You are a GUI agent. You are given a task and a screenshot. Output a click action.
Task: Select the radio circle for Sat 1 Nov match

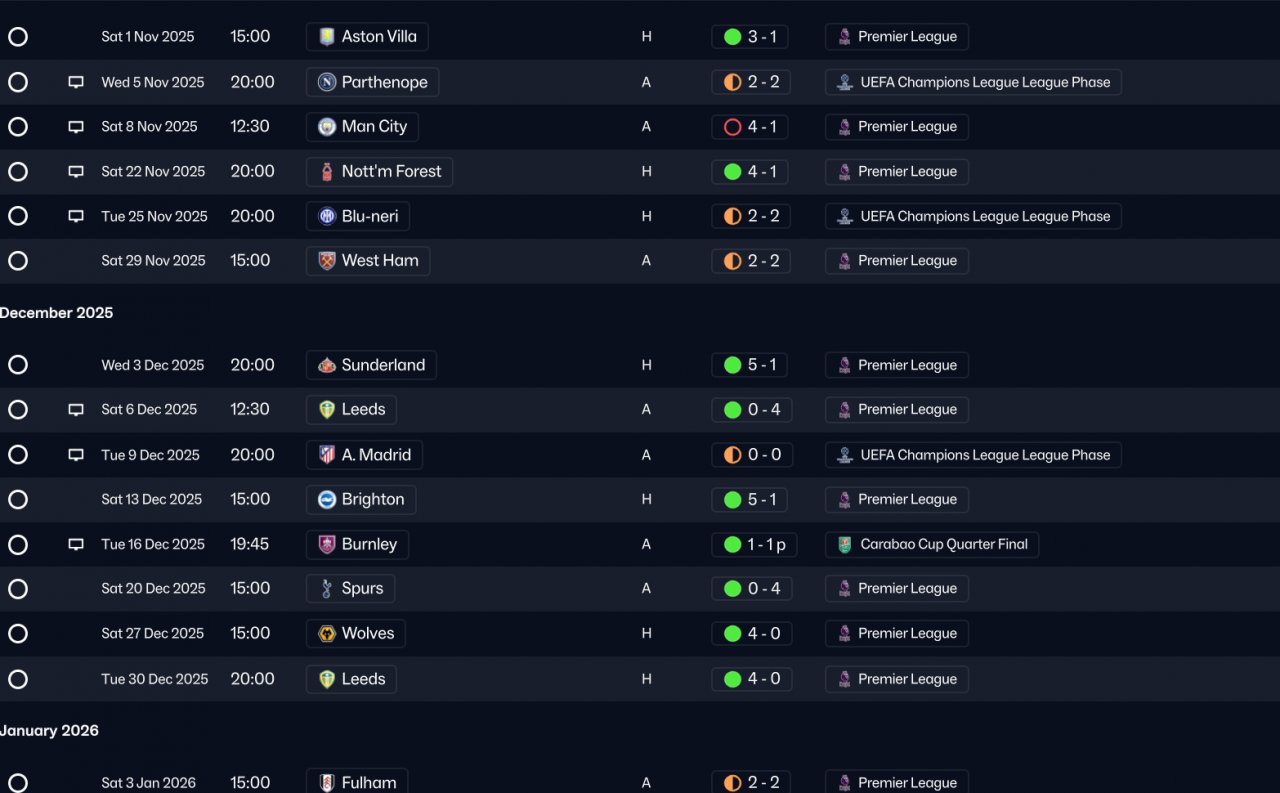[x=18, y=37]
